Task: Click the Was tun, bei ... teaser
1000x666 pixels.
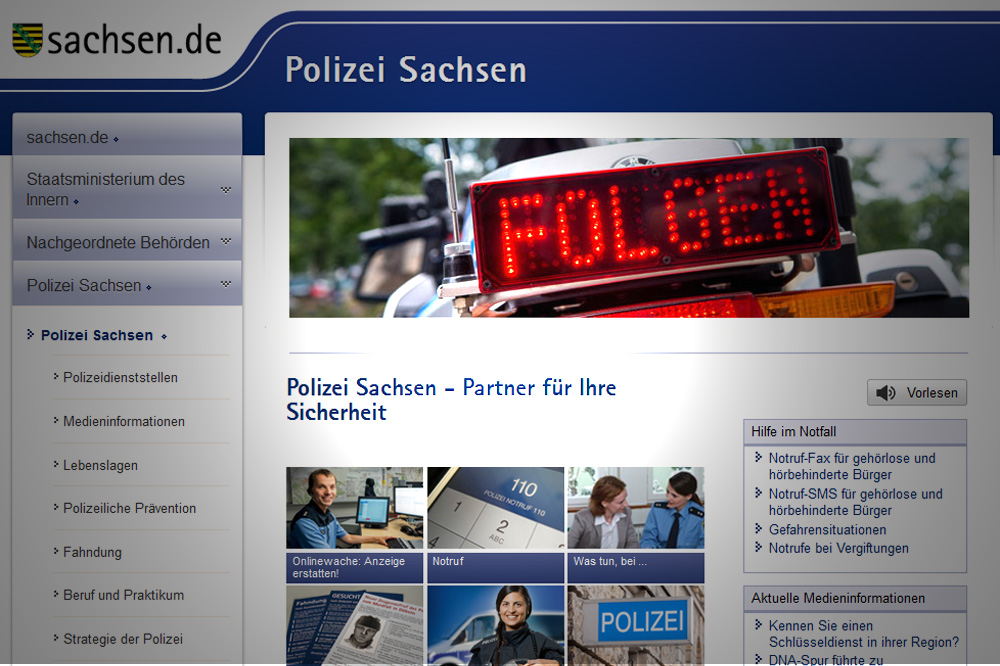Action: pos(635,508)
